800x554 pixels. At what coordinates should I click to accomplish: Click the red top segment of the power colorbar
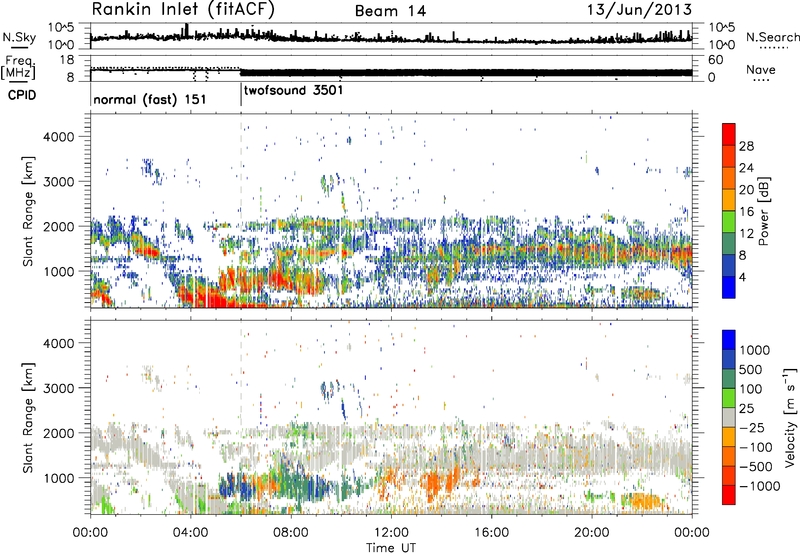729,135
